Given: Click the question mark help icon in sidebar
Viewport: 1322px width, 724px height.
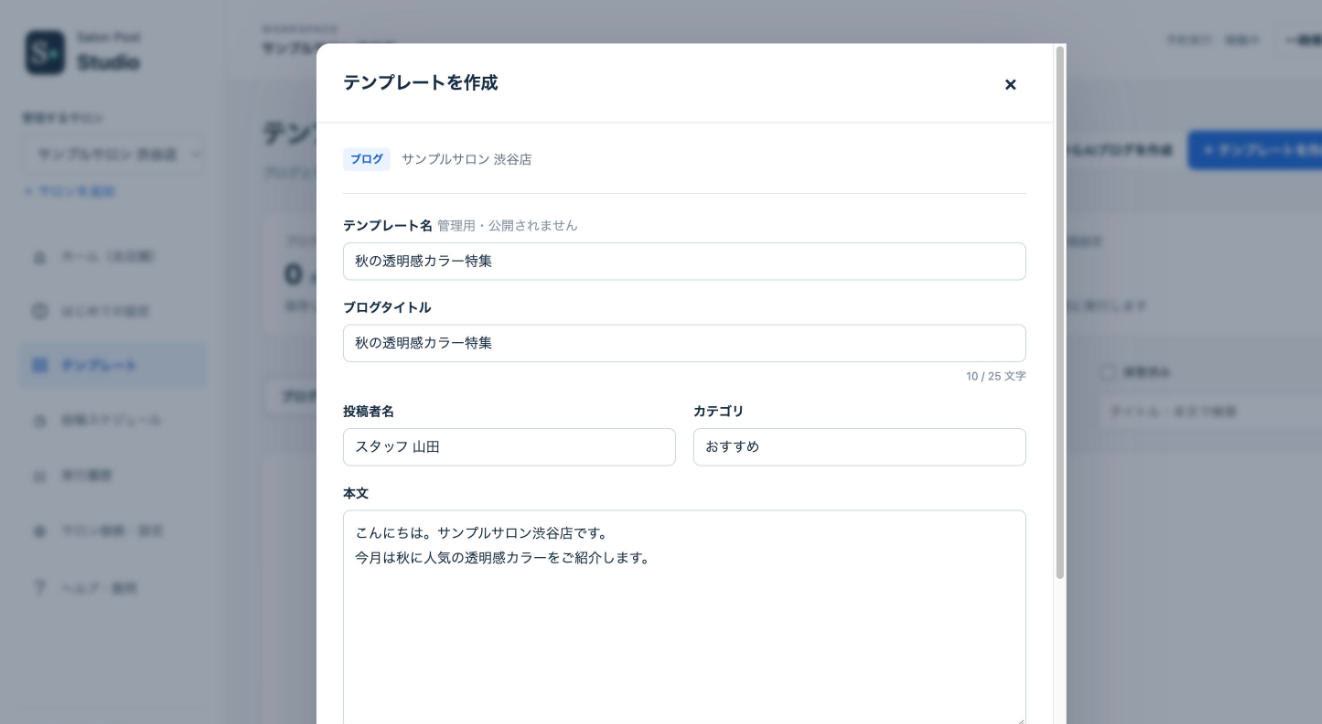Looking at the screenshot, I should (x=40, y=587).
